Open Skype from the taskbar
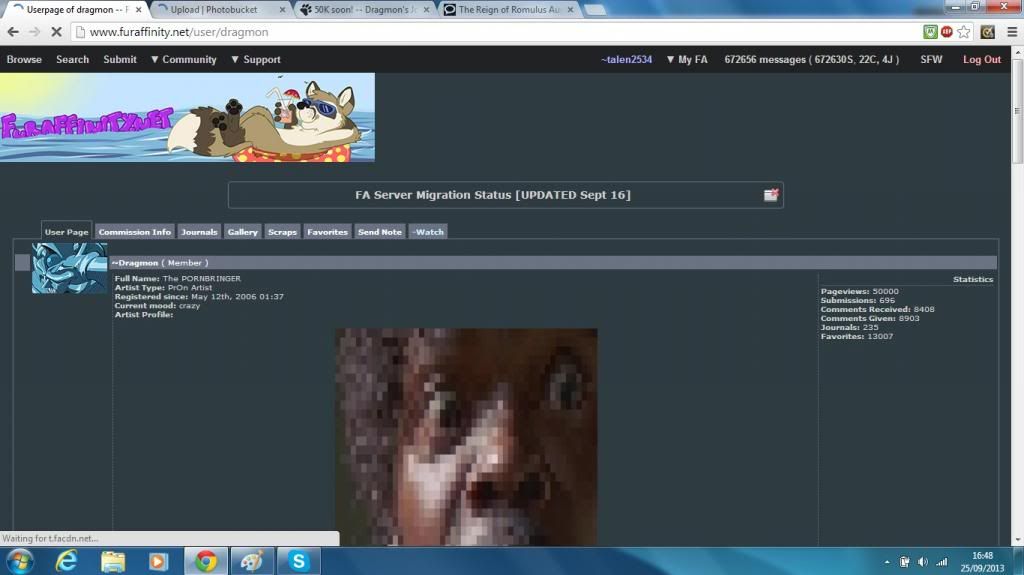 (298, 561)
